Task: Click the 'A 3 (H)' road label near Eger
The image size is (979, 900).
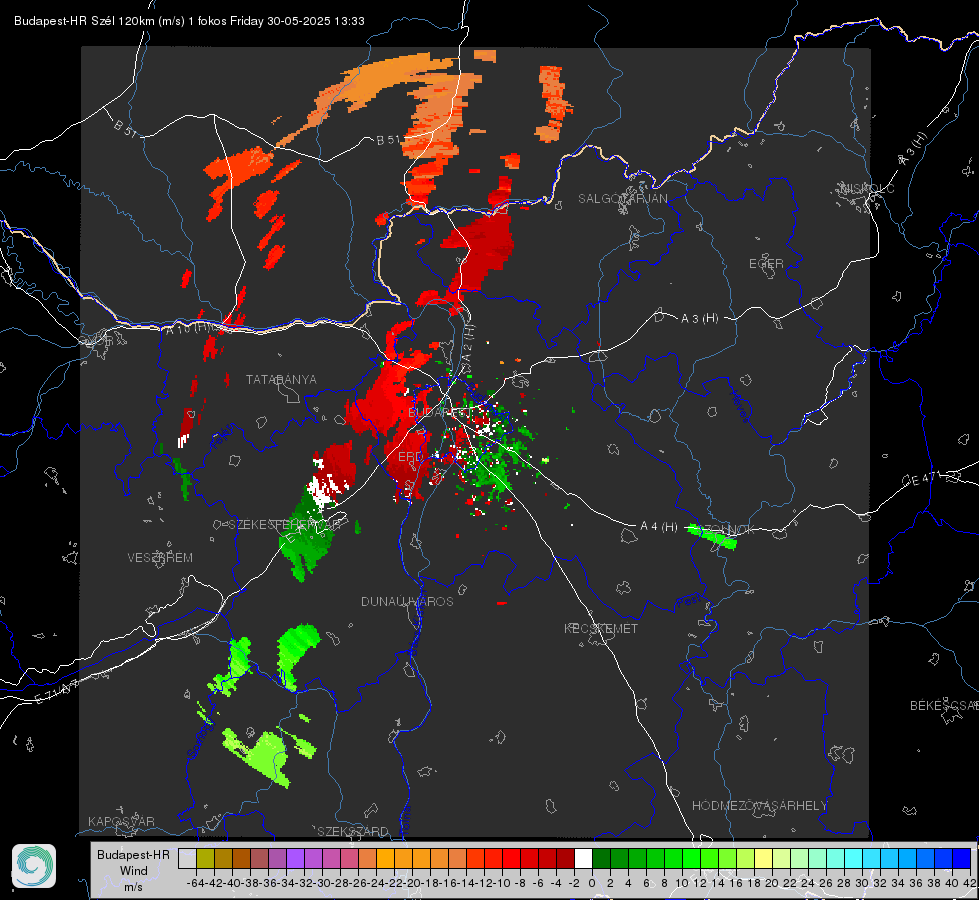Action: click(x=699, y=319)
